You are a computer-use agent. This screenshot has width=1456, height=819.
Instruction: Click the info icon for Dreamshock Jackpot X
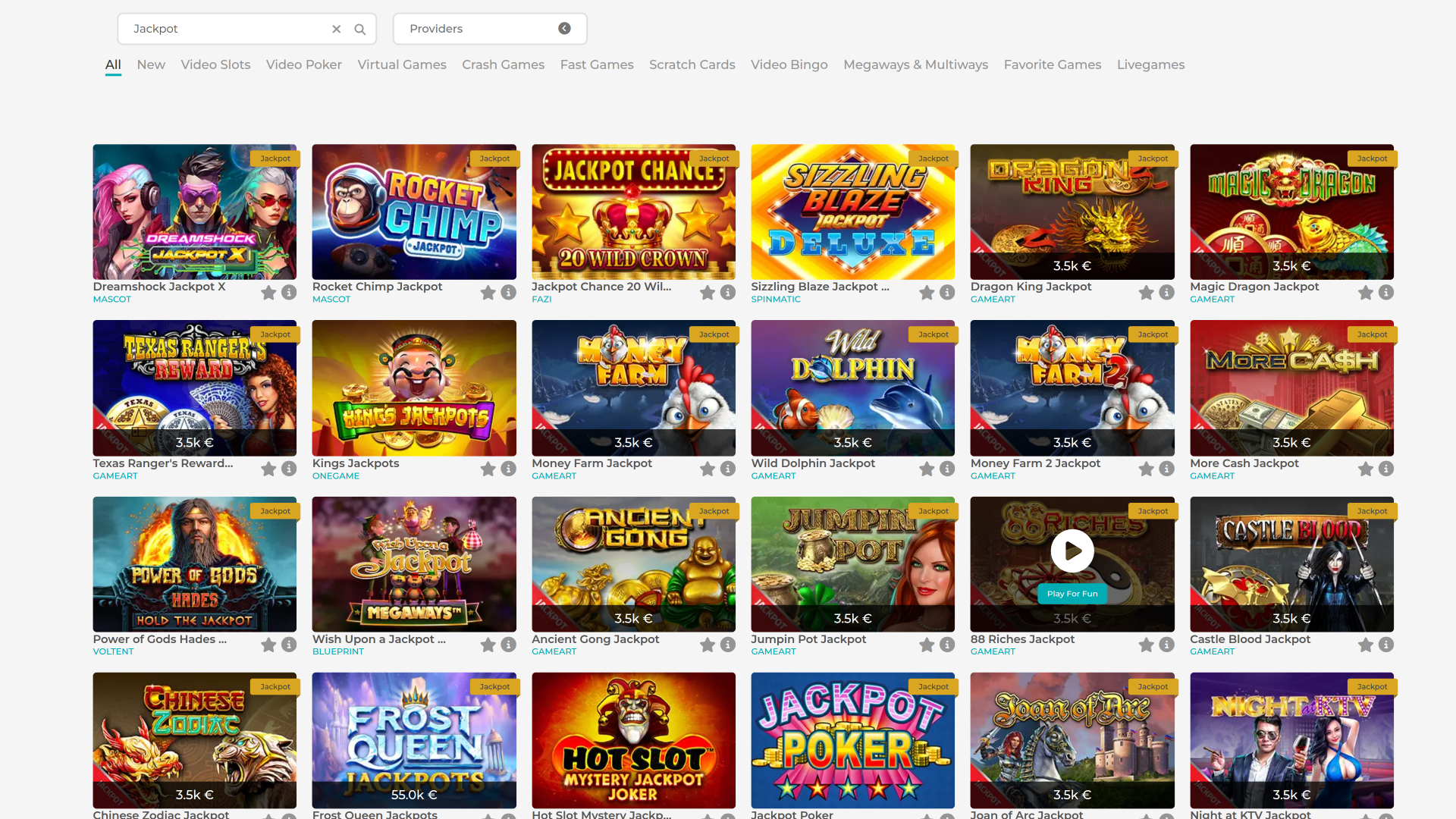click(288, 292)
